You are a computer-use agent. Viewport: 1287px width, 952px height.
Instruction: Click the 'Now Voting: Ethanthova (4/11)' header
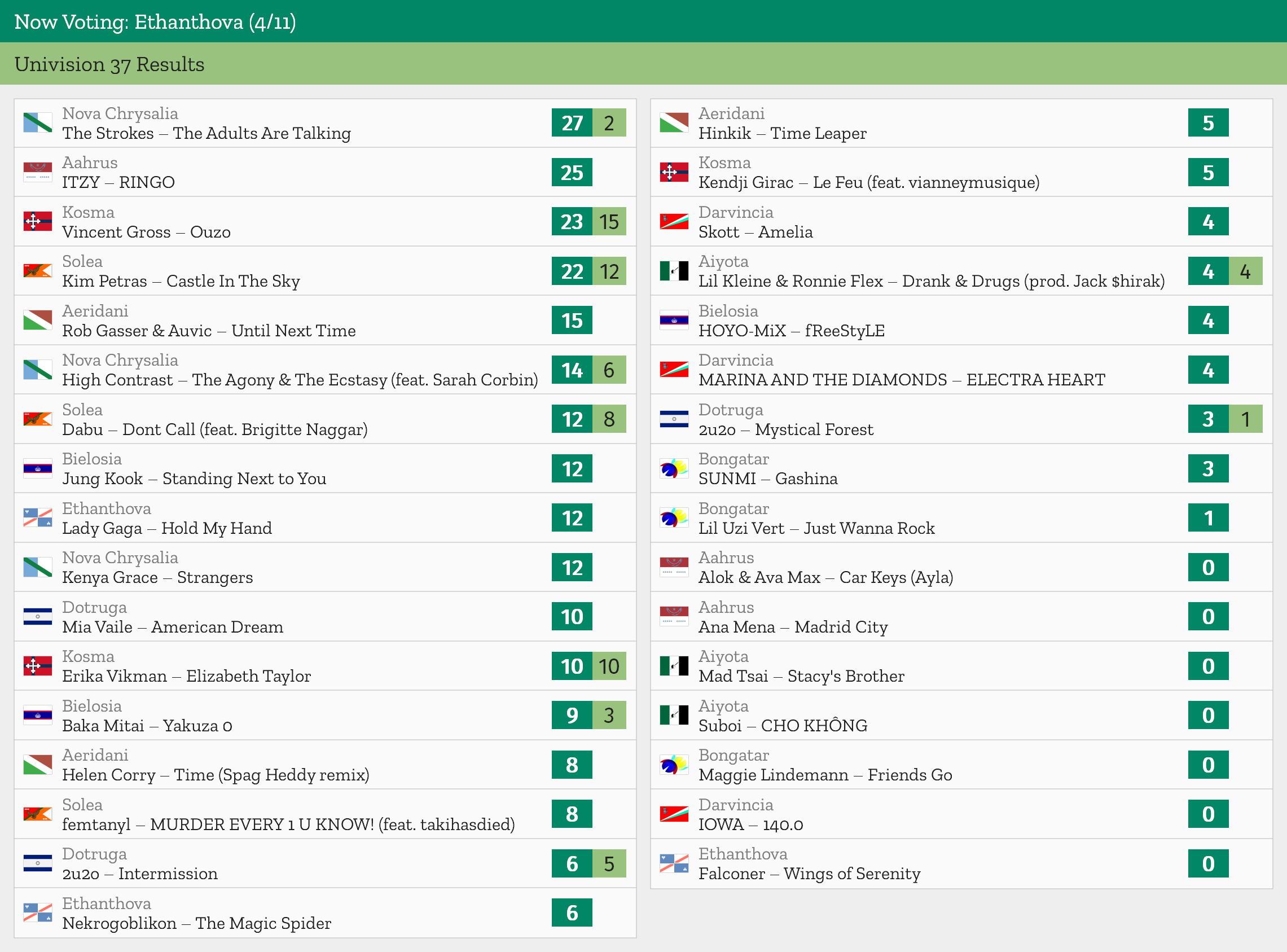155,22
